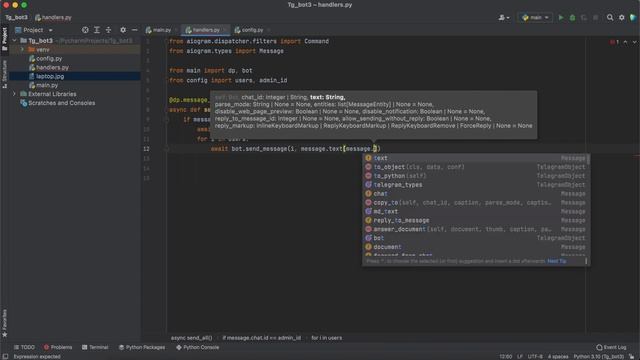
Task: Open the Structure tool window stripe
Action: pos(4,74)
